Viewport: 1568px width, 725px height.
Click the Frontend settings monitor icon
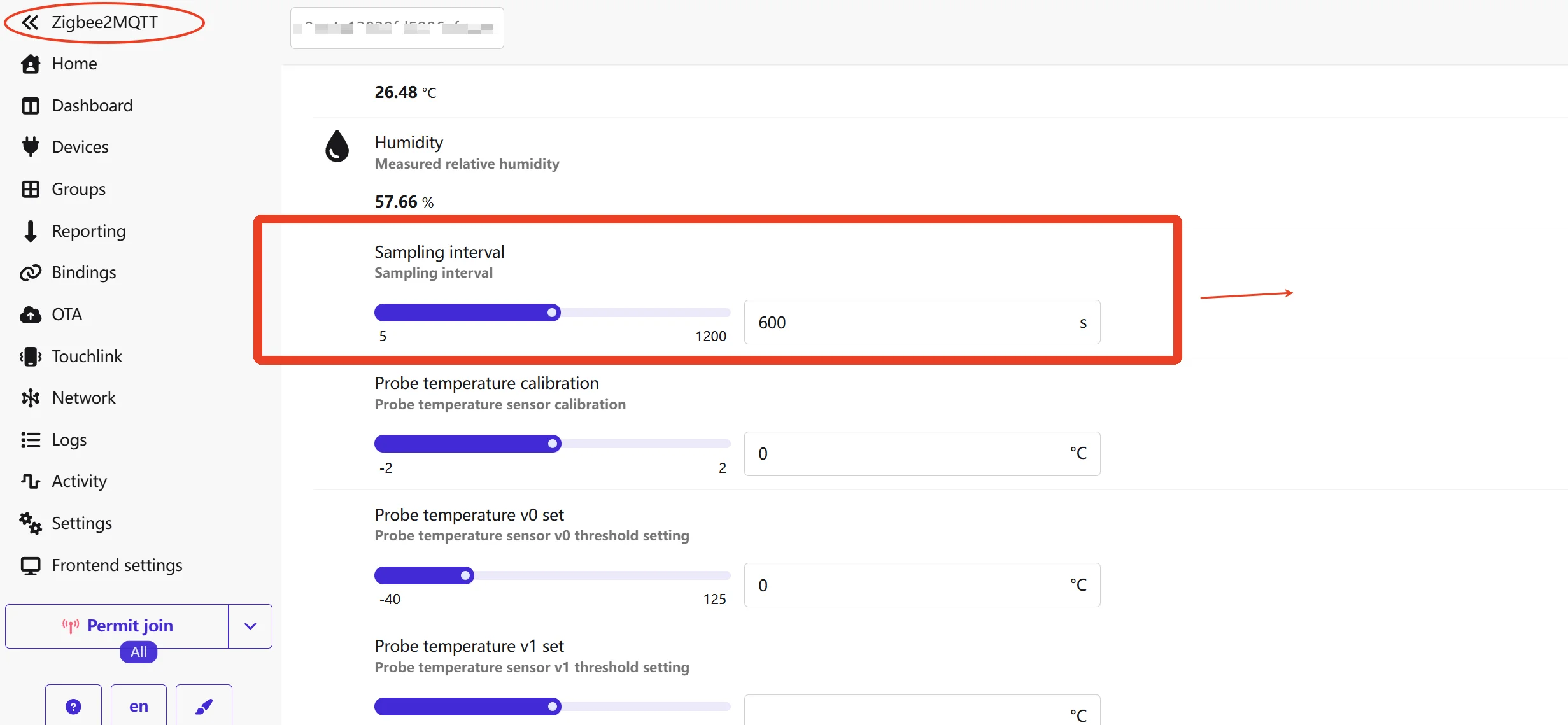[x=31, y=565]
